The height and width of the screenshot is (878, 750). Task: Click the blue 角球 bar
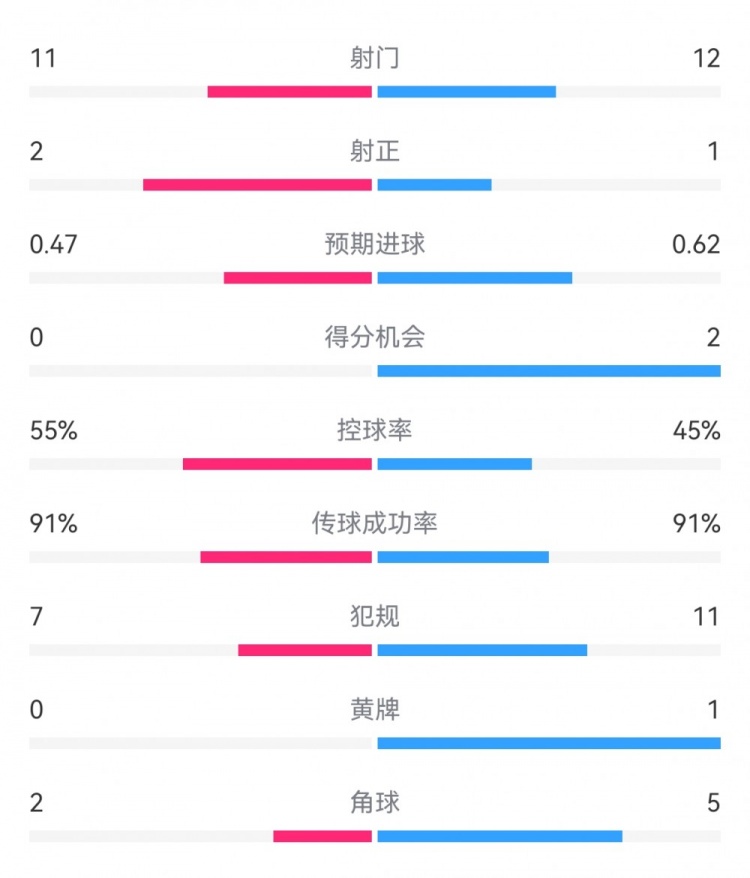point(500,836)
